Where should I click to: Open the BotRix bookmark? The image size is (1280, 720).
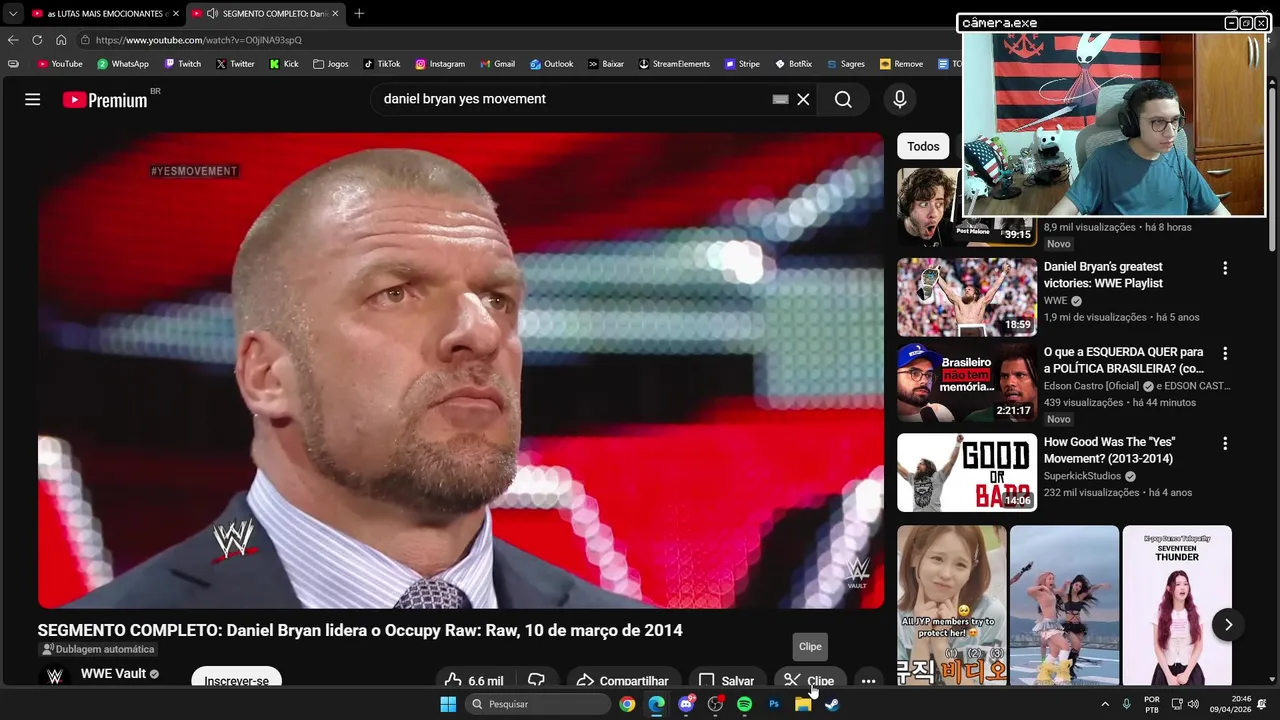tap(793, 64)
